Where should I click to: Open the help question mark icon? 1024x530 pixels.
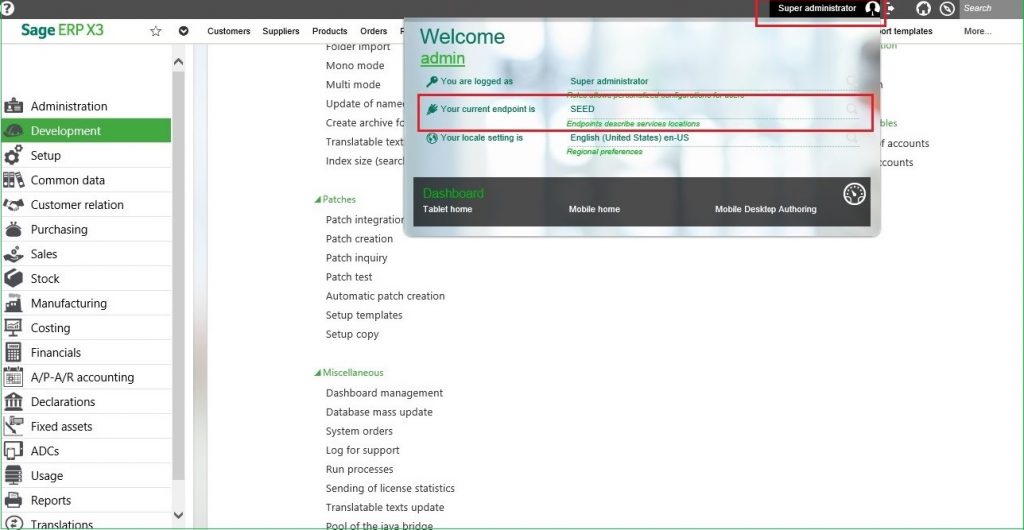[8, 8]
